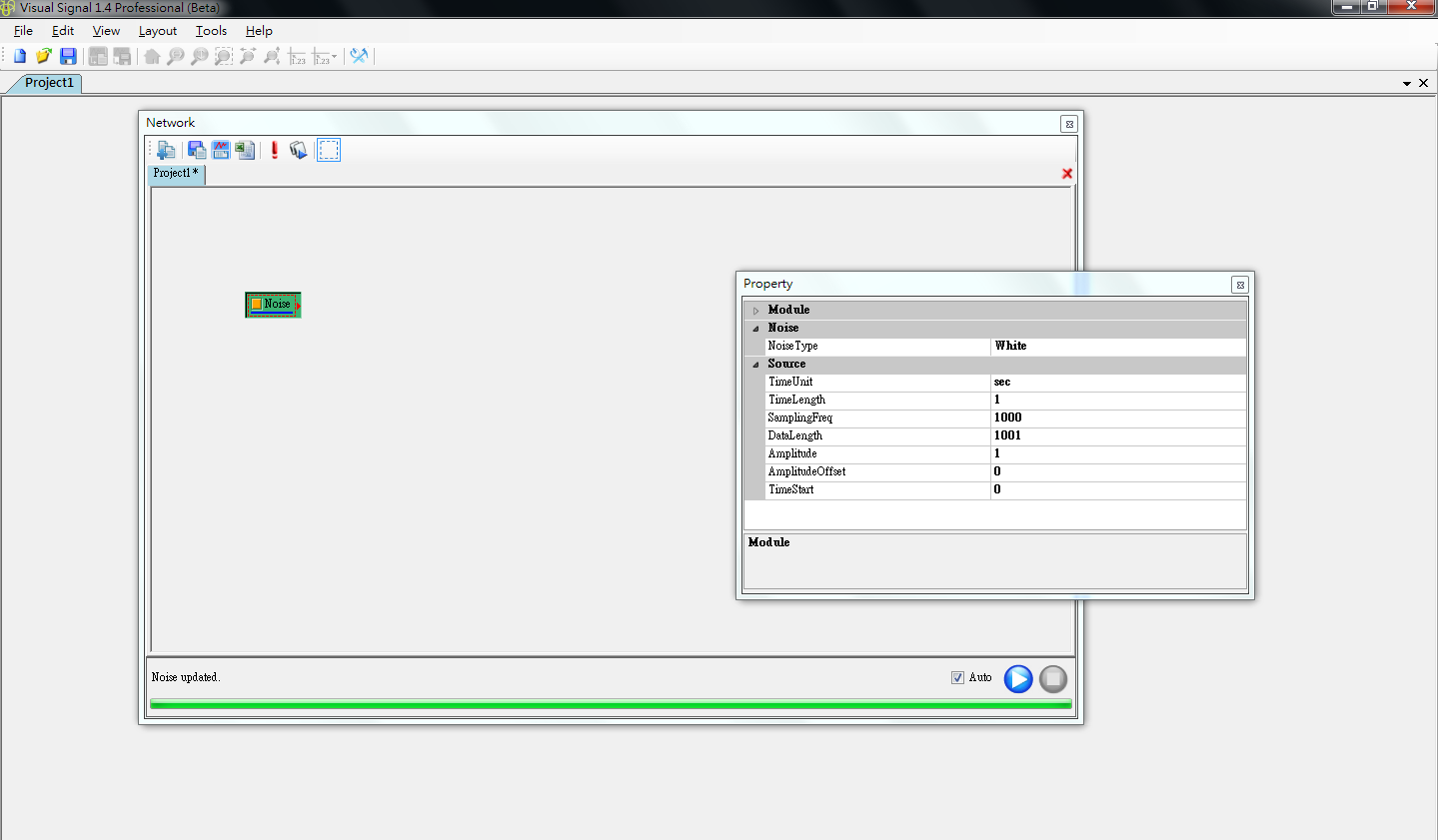The image size is (1438, 840).
Task: Select the Project1 * network tab
Action: (x=176, y=173)
